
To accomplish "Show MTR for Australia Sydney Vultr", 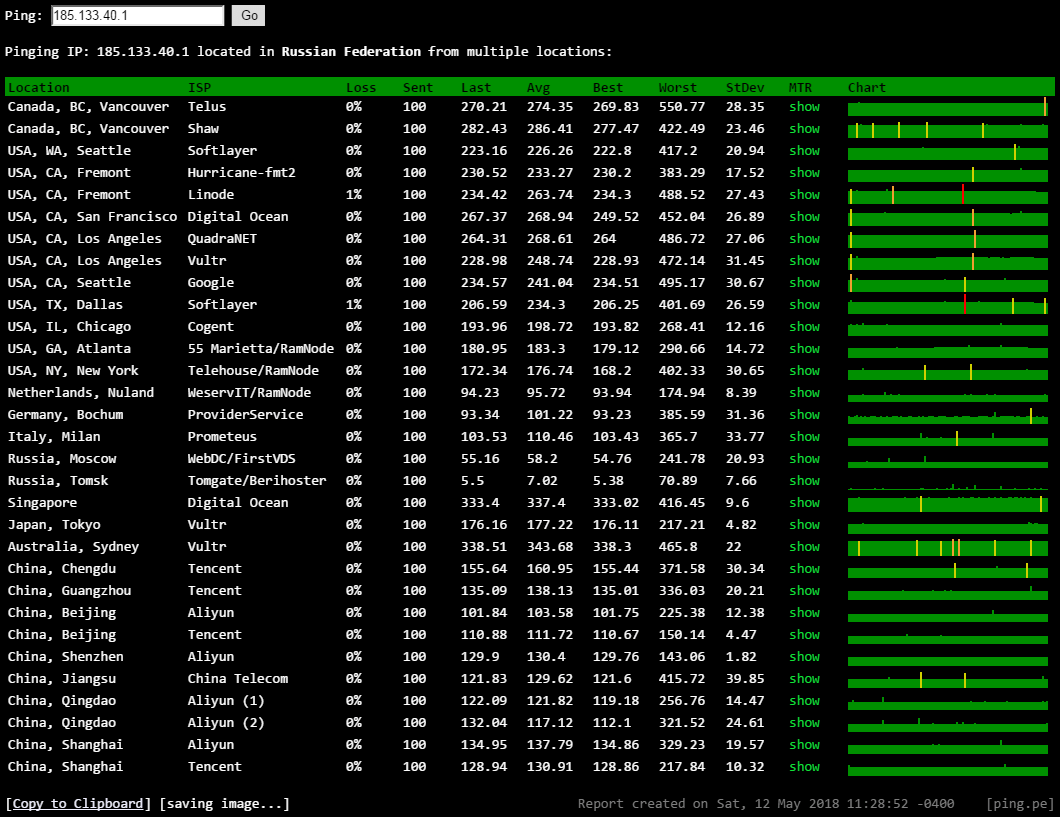I will [x=804, y=547].
